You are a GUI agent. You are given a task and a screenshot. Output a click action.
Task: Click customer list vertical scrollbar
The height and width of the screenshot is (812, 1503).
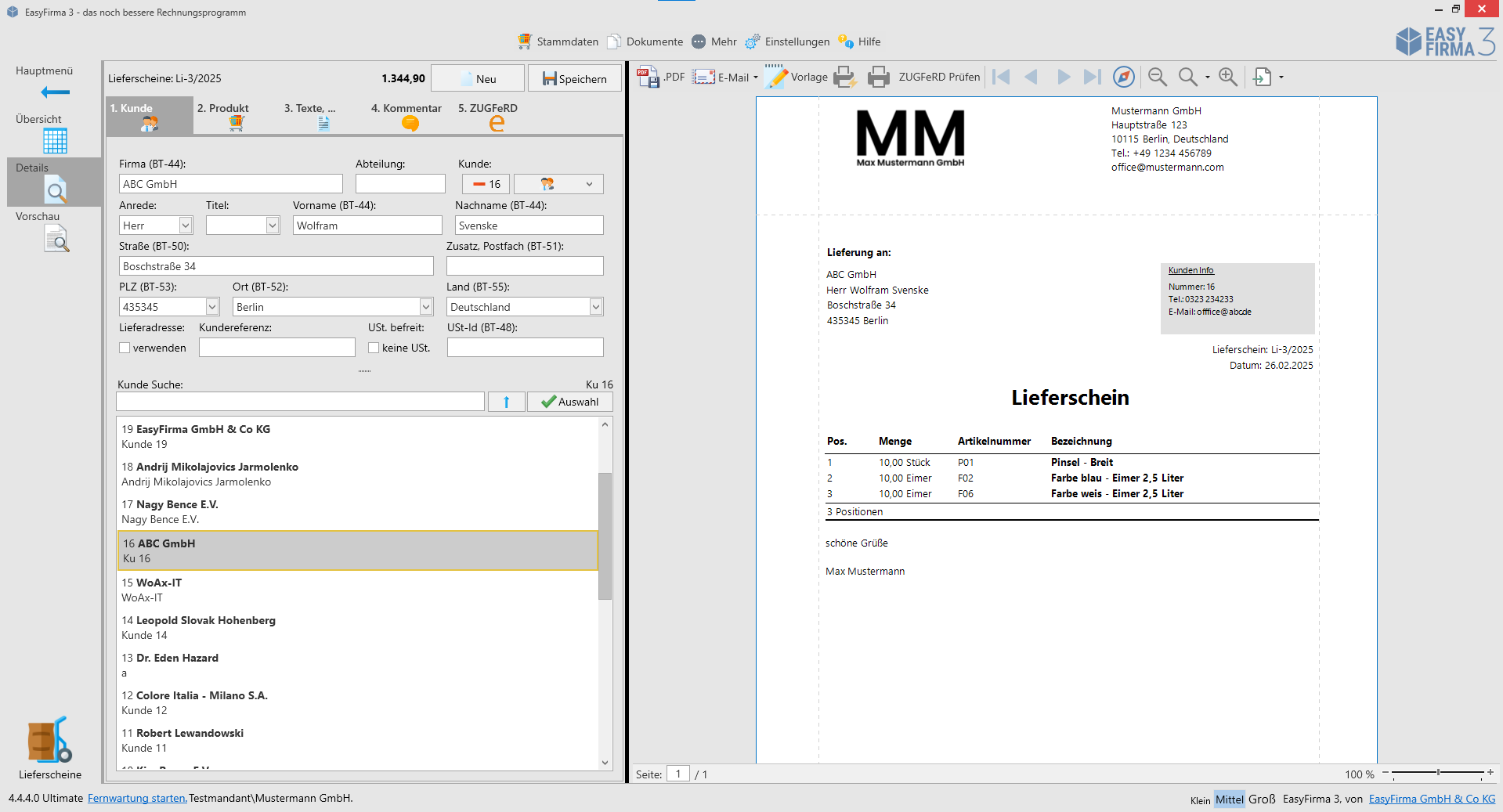coord(605,536)
